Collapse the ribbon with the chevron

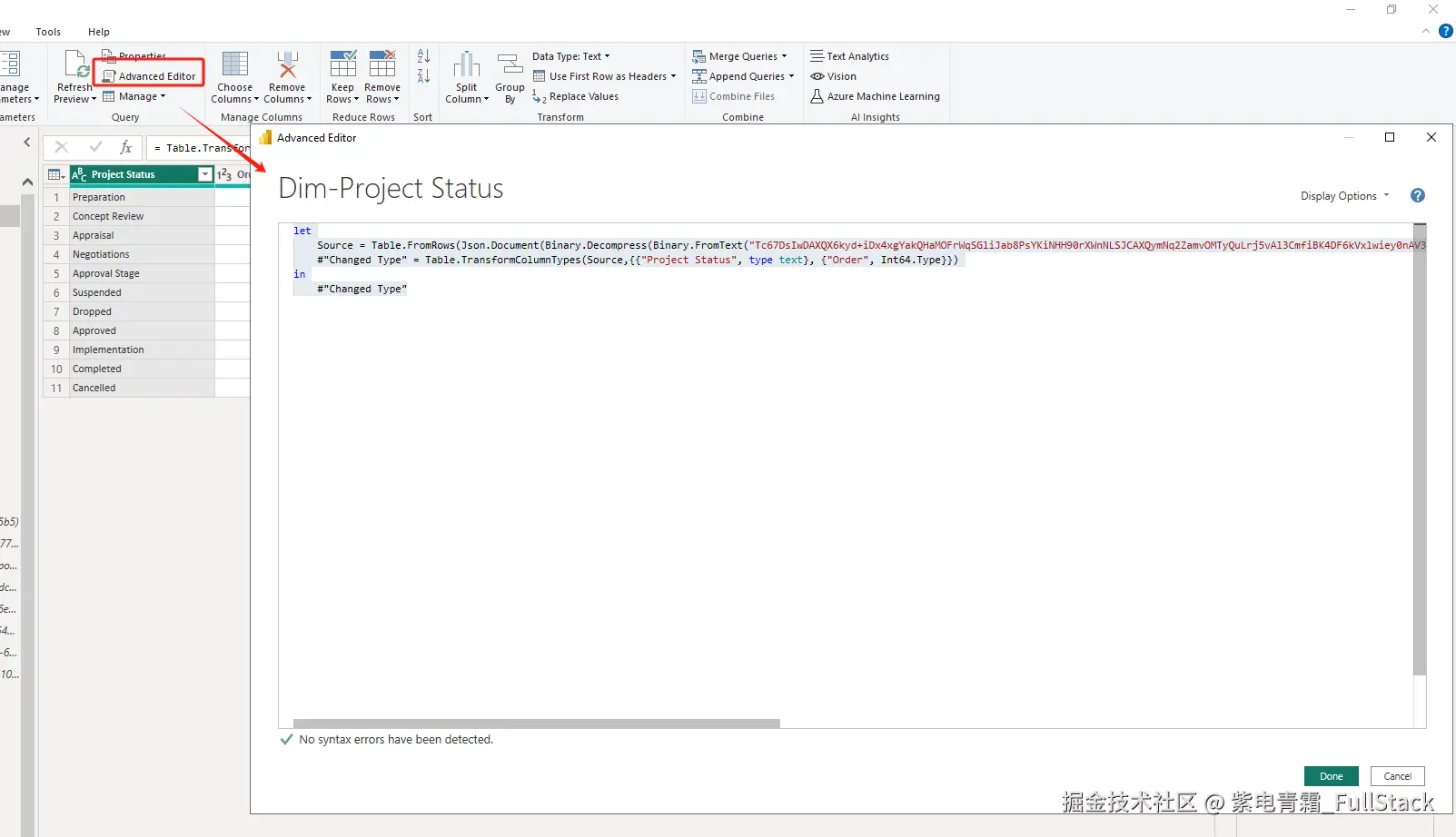(1425, 31)
